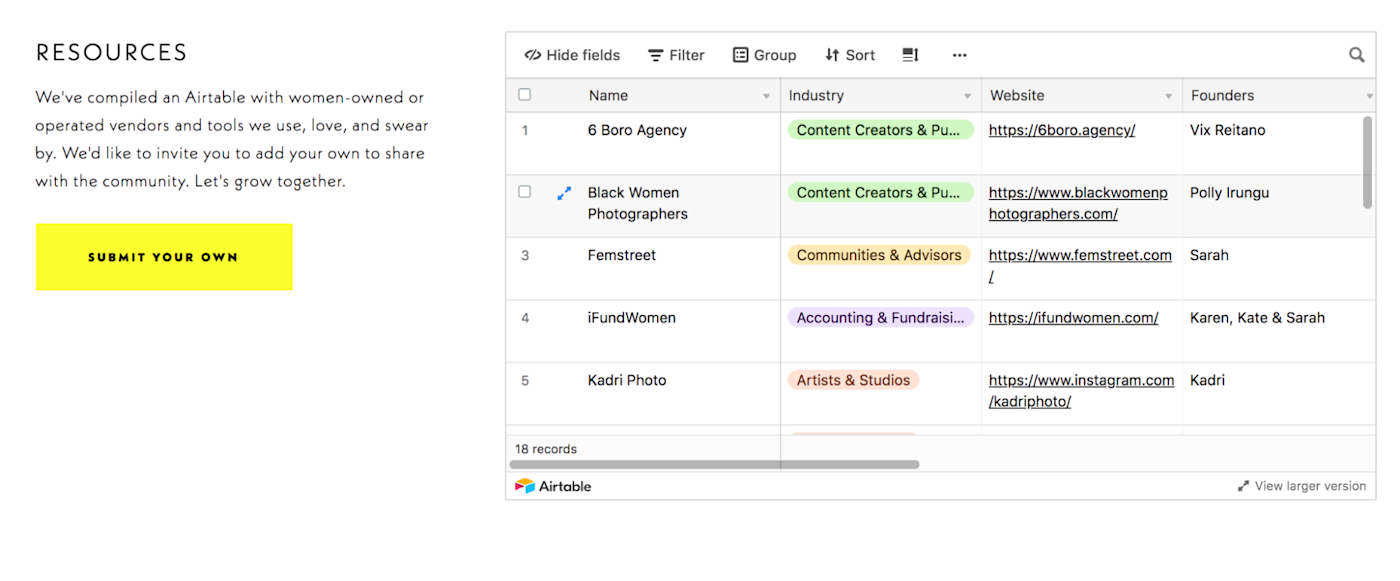This screenshot has width=1400, height=581.
Task: Check the Black Women Photographers row checkbox
Action: point(525,192)
